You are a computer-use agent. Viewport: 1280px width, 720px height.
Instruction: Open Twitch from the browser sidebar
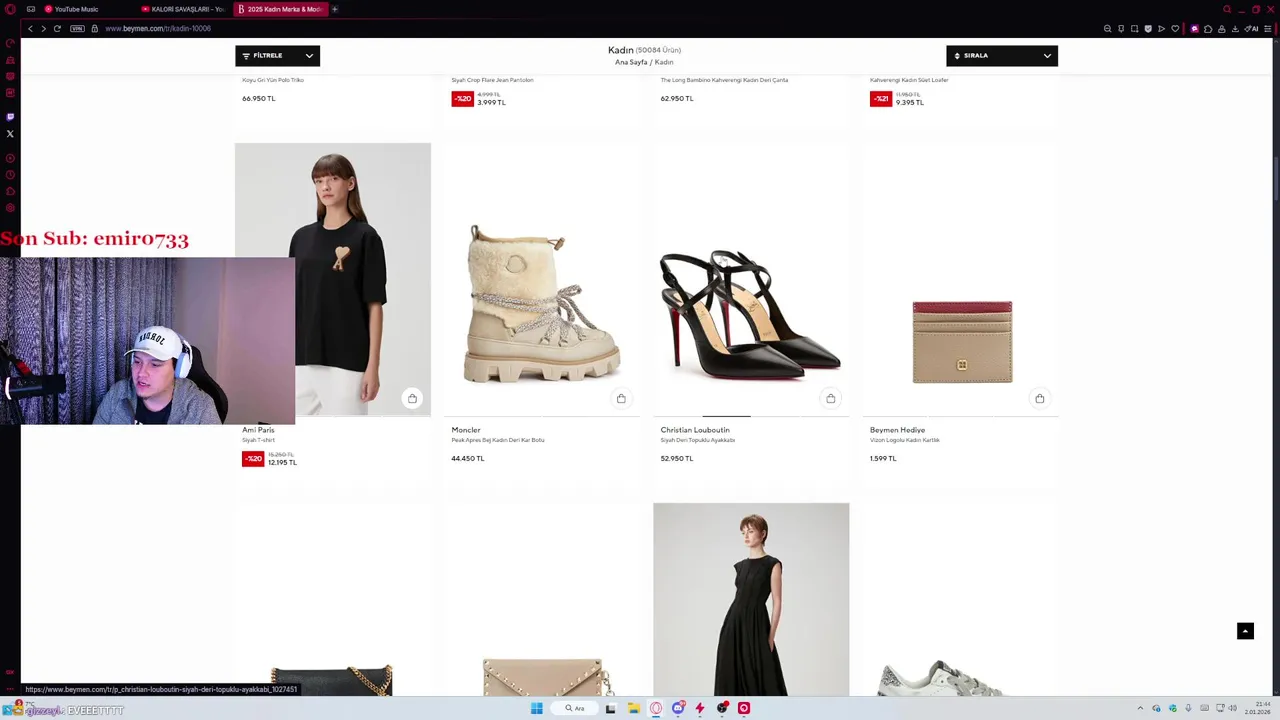point(10,117)
